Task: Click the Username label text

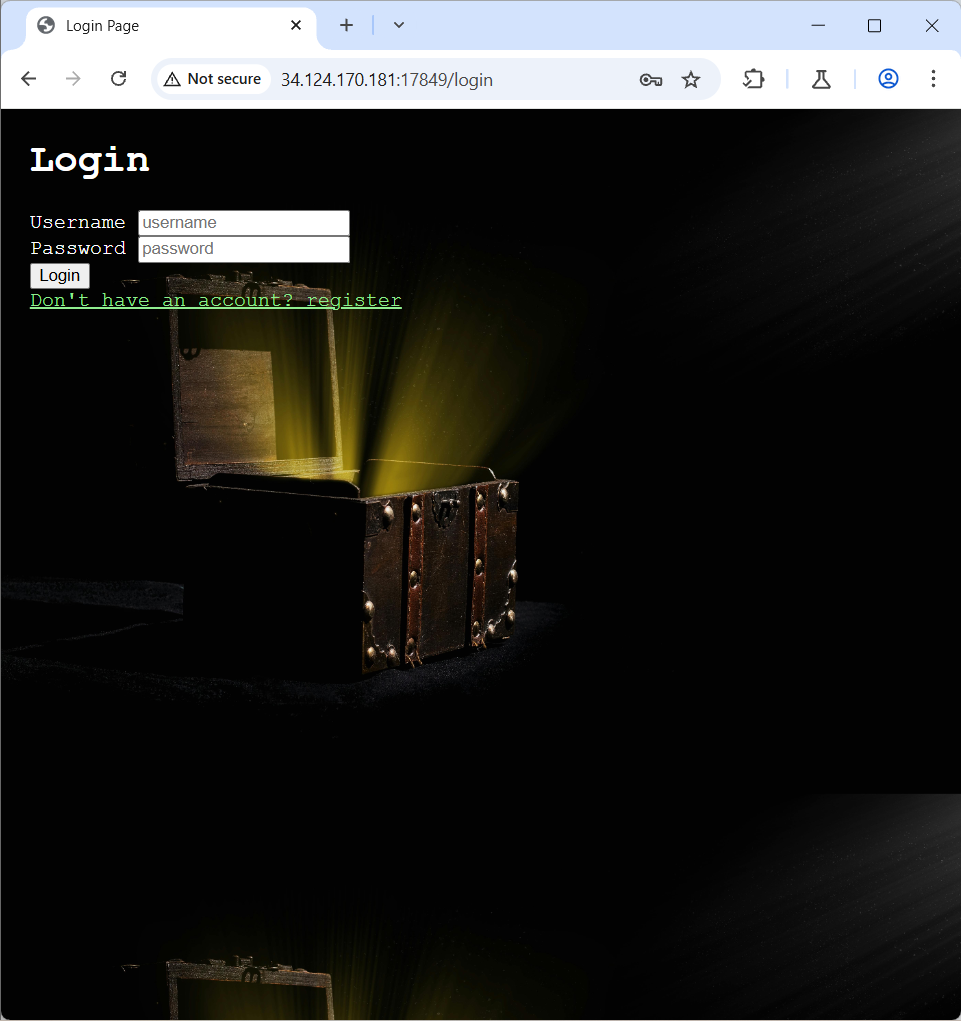Action: click(77, 223)
